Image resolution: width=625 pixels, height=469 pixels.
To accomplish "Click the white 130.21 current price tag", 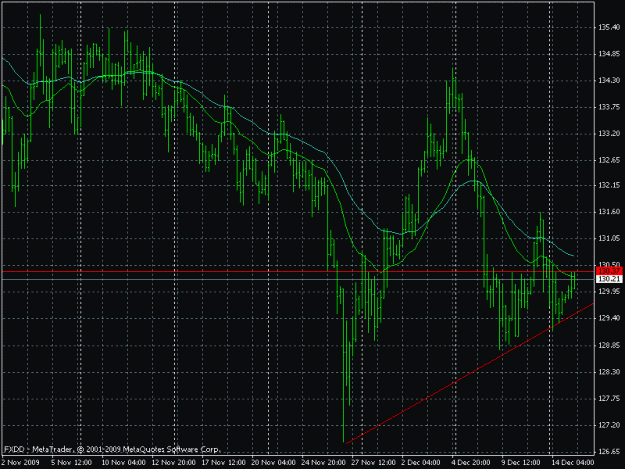I will pyautogui.click(x=609, y=279).
